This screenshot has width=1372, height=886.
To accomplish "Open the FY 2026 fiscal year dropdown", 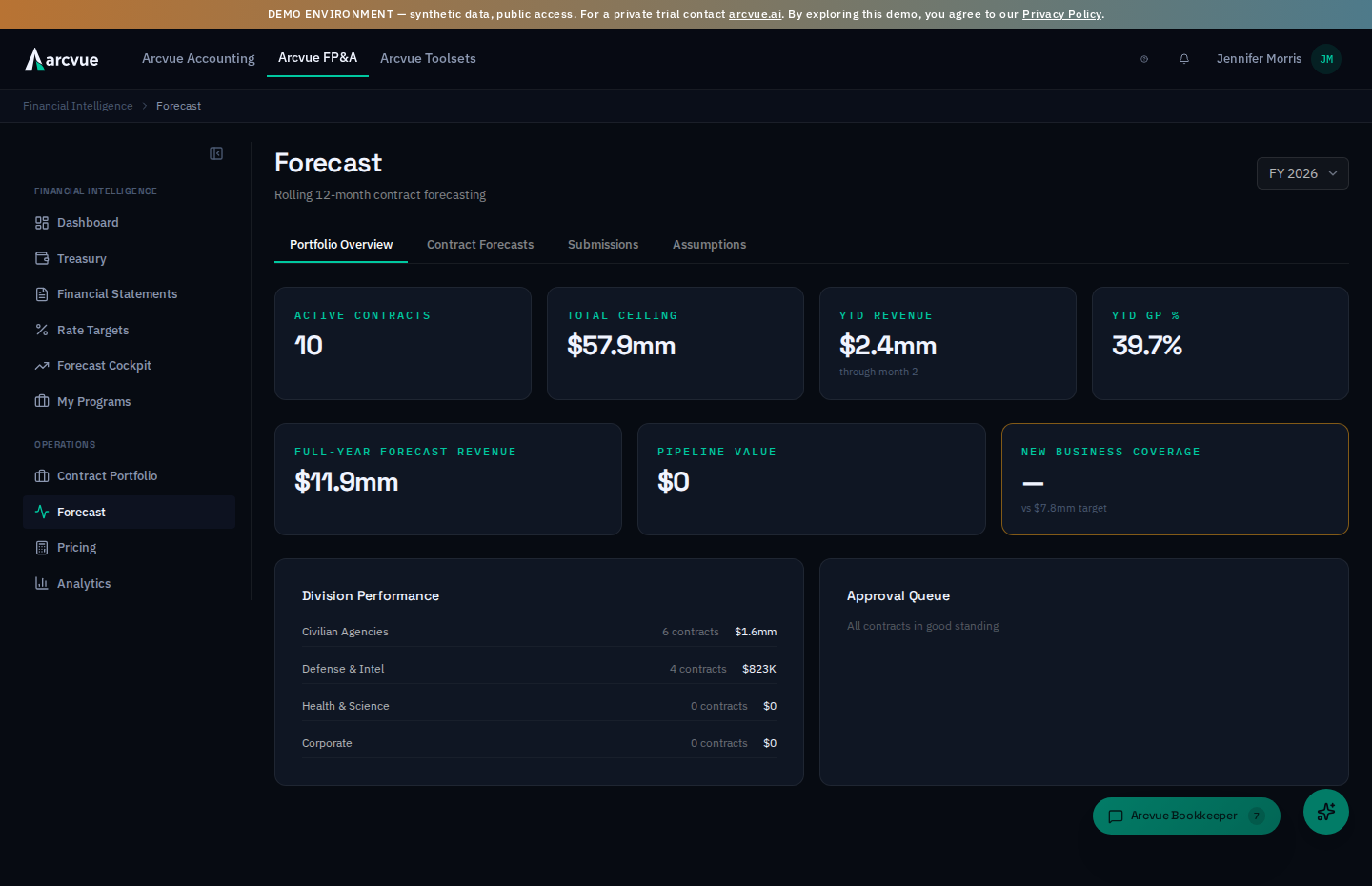I will point(1302,173).
